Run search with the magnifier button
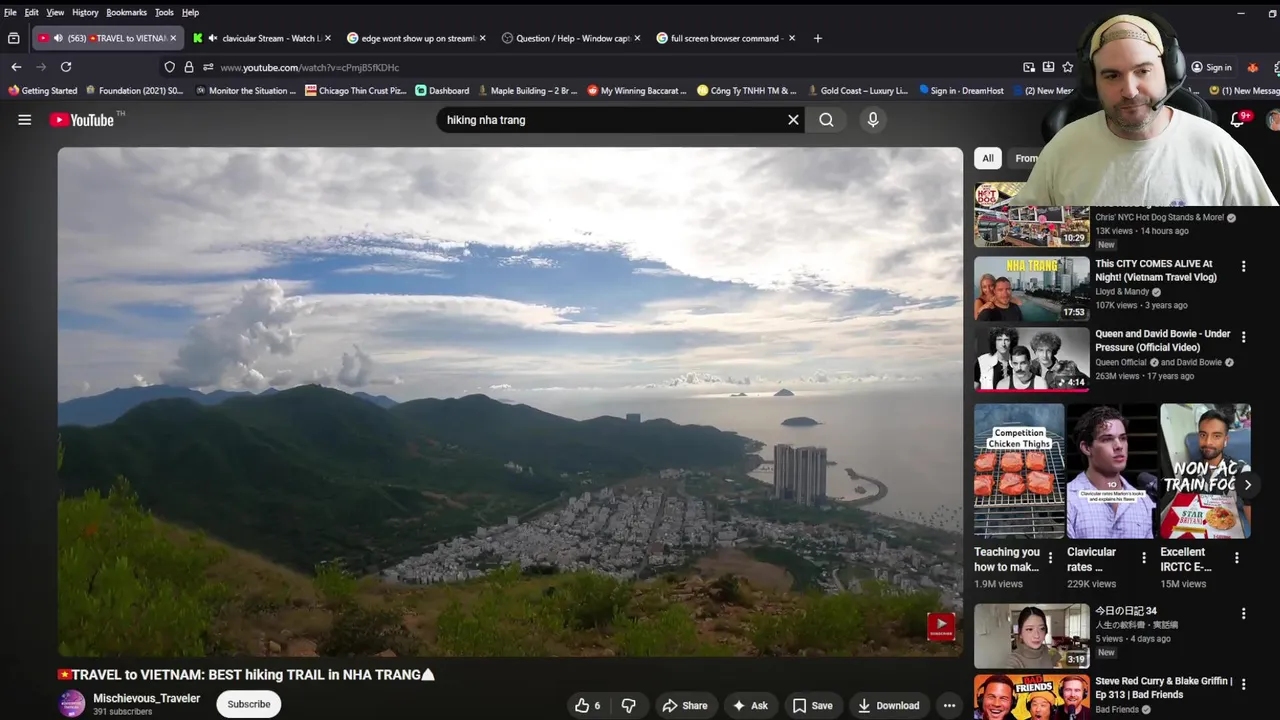This screenshot has width=1280, height=720. [x=826, y=120]
